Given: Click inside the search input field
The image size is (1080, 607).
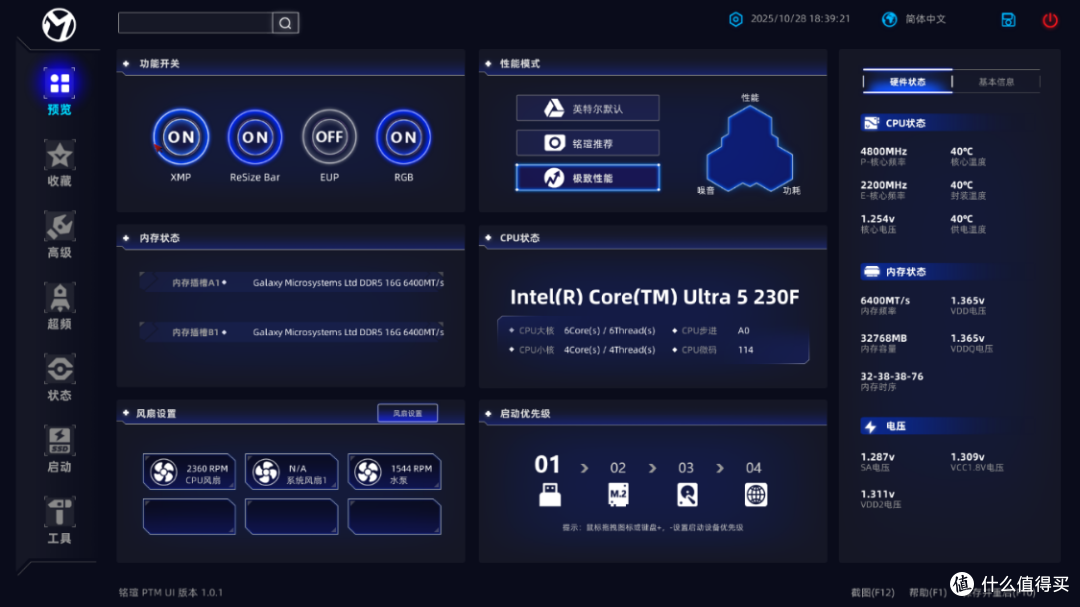Looking at the screenshot, I should 196,23.
